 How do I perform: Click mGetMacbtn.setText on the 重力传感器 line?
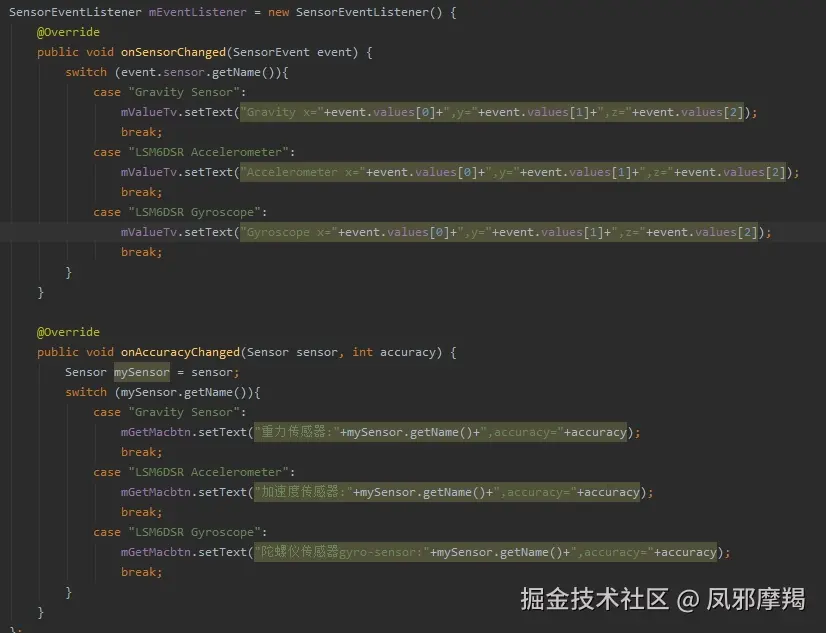(x=184, y=432)
